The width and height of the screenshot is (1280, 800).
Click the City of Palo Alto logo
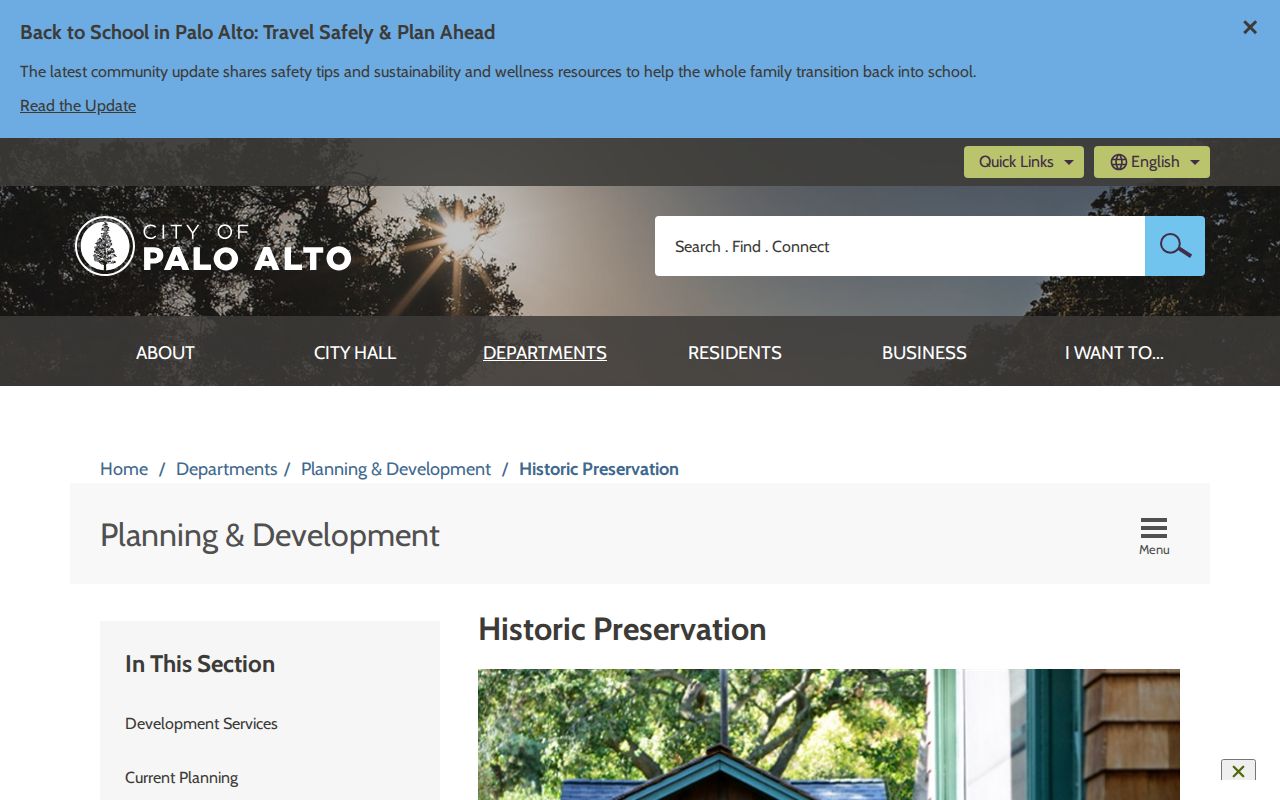213,246
